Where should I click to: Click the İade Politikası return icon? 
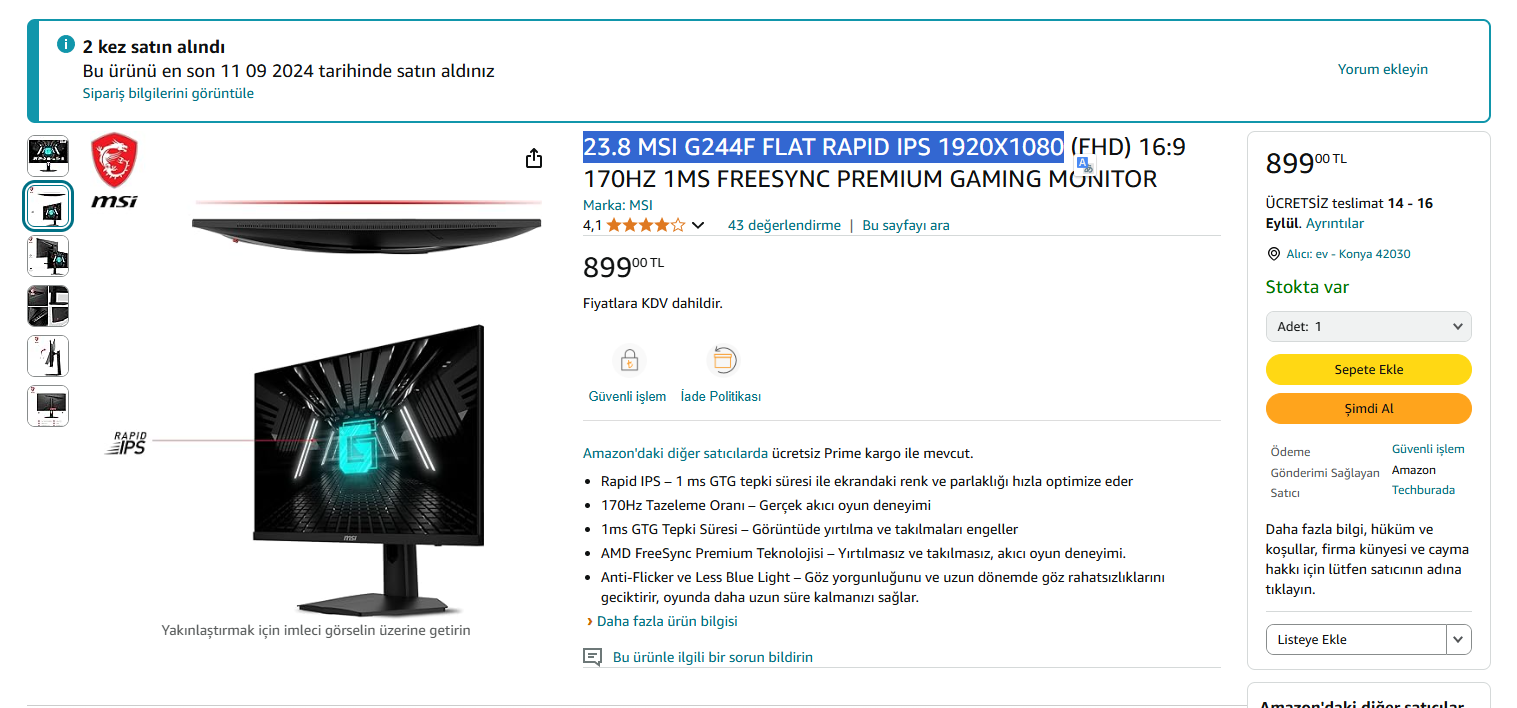pyautogui.click(x=721, y=359)
